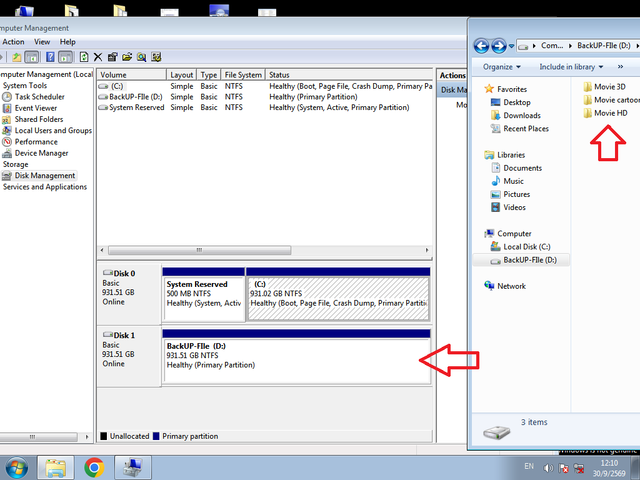
Task: Open the Movie HD folder
Action: [605, 113]
